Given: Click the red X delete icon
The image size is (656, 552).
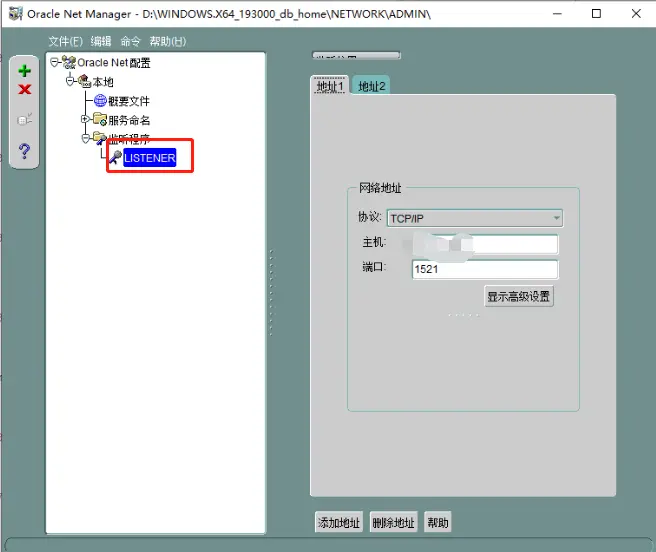Looking at the screenshot, I should pos(25,89).
